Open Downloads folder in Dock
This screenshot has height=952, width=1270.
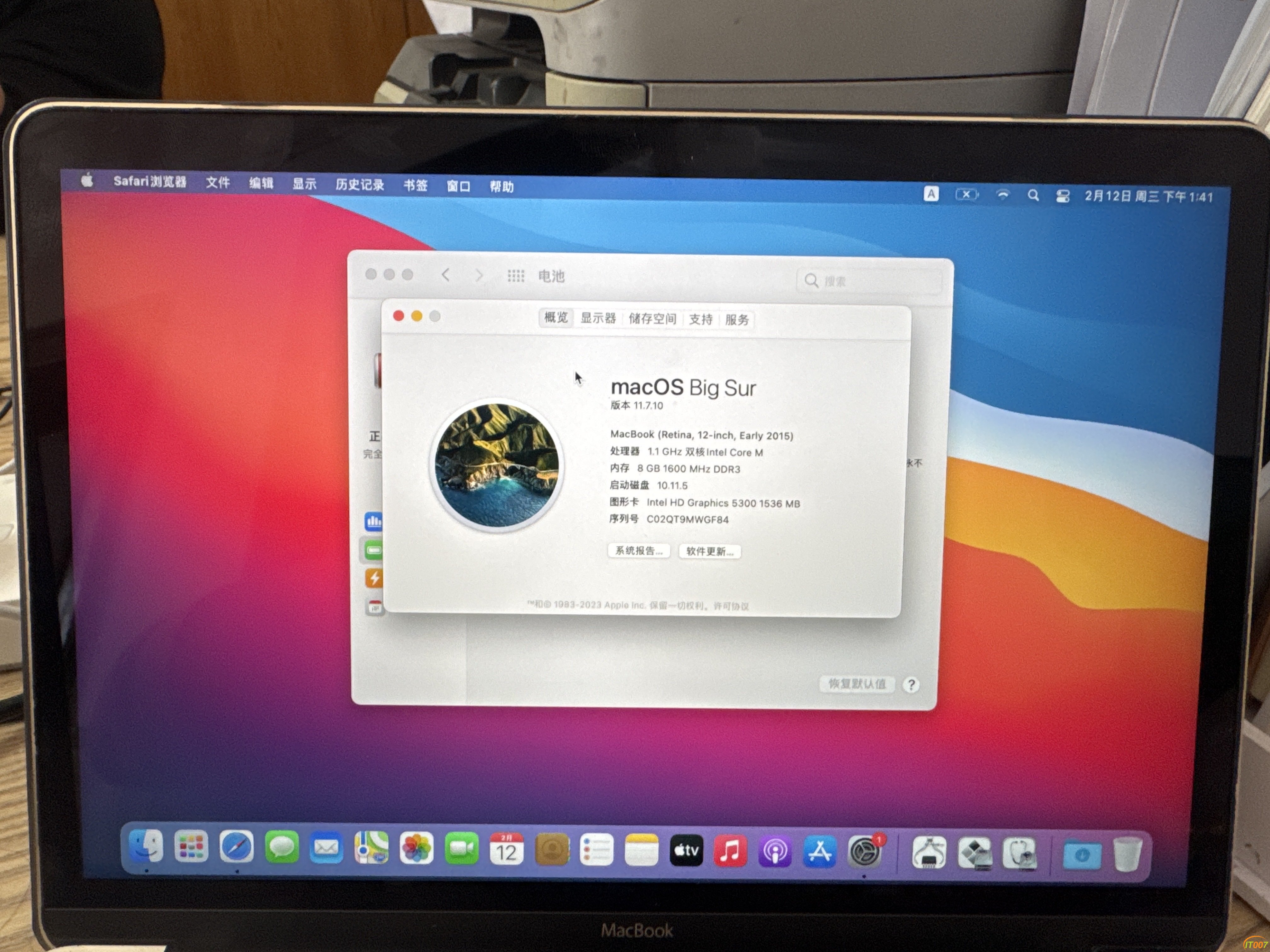[x=1082, y=856]
